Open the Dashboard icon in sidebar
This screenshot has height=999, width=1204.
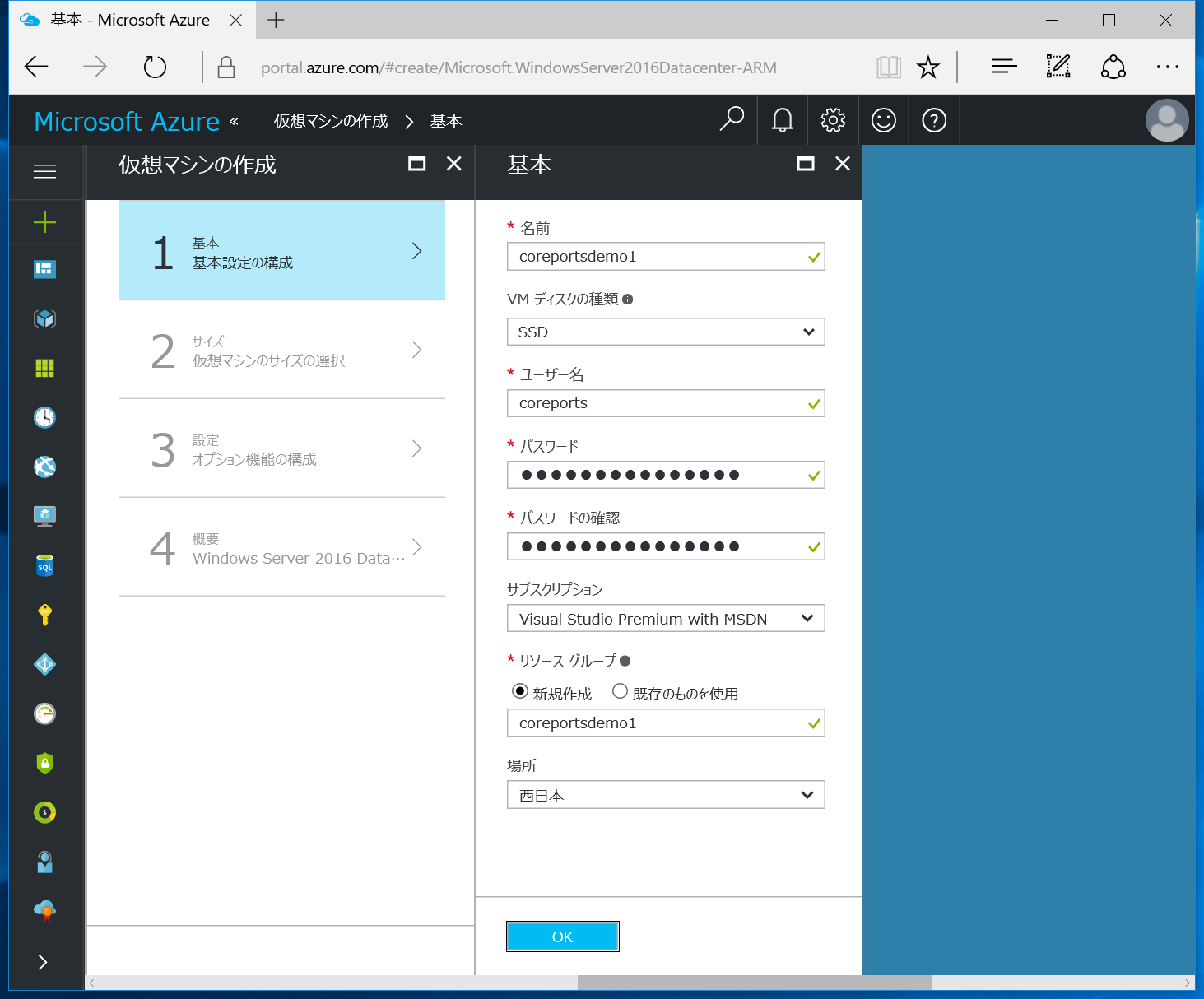(x=44, y=269)
